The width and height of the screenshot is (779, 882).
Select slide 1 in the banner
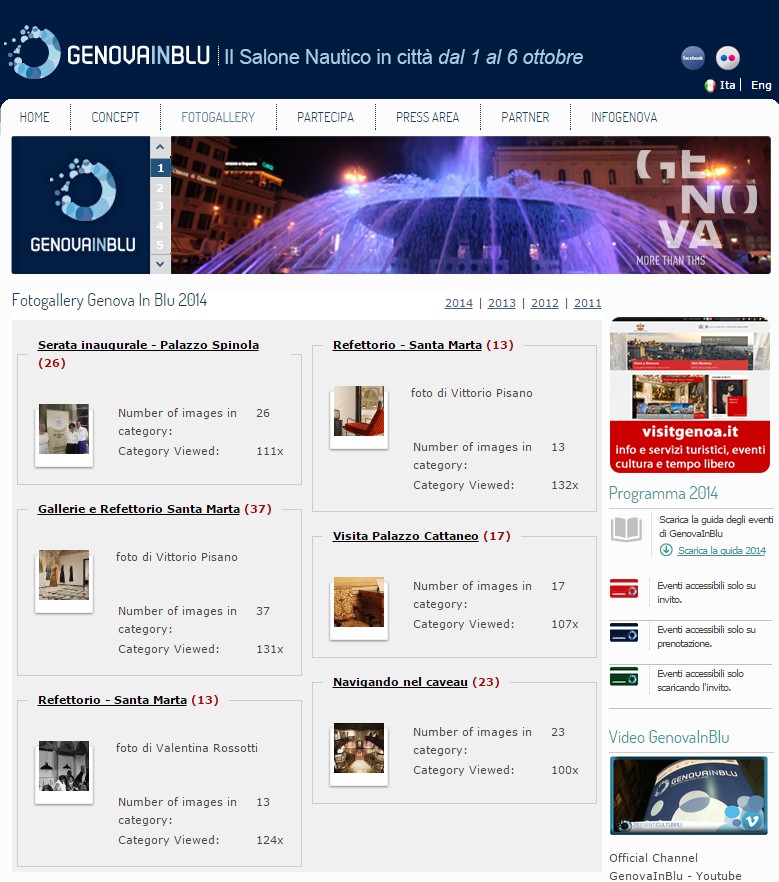coord(160,168)
